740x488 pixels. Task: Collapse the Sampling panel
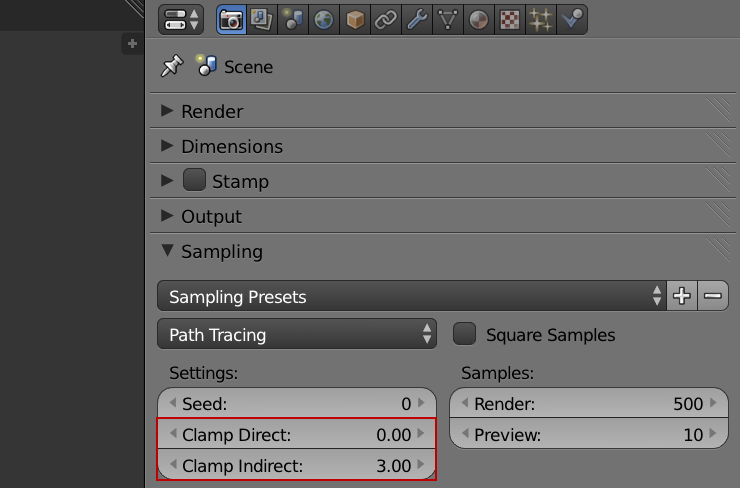[x=167, y=250]
